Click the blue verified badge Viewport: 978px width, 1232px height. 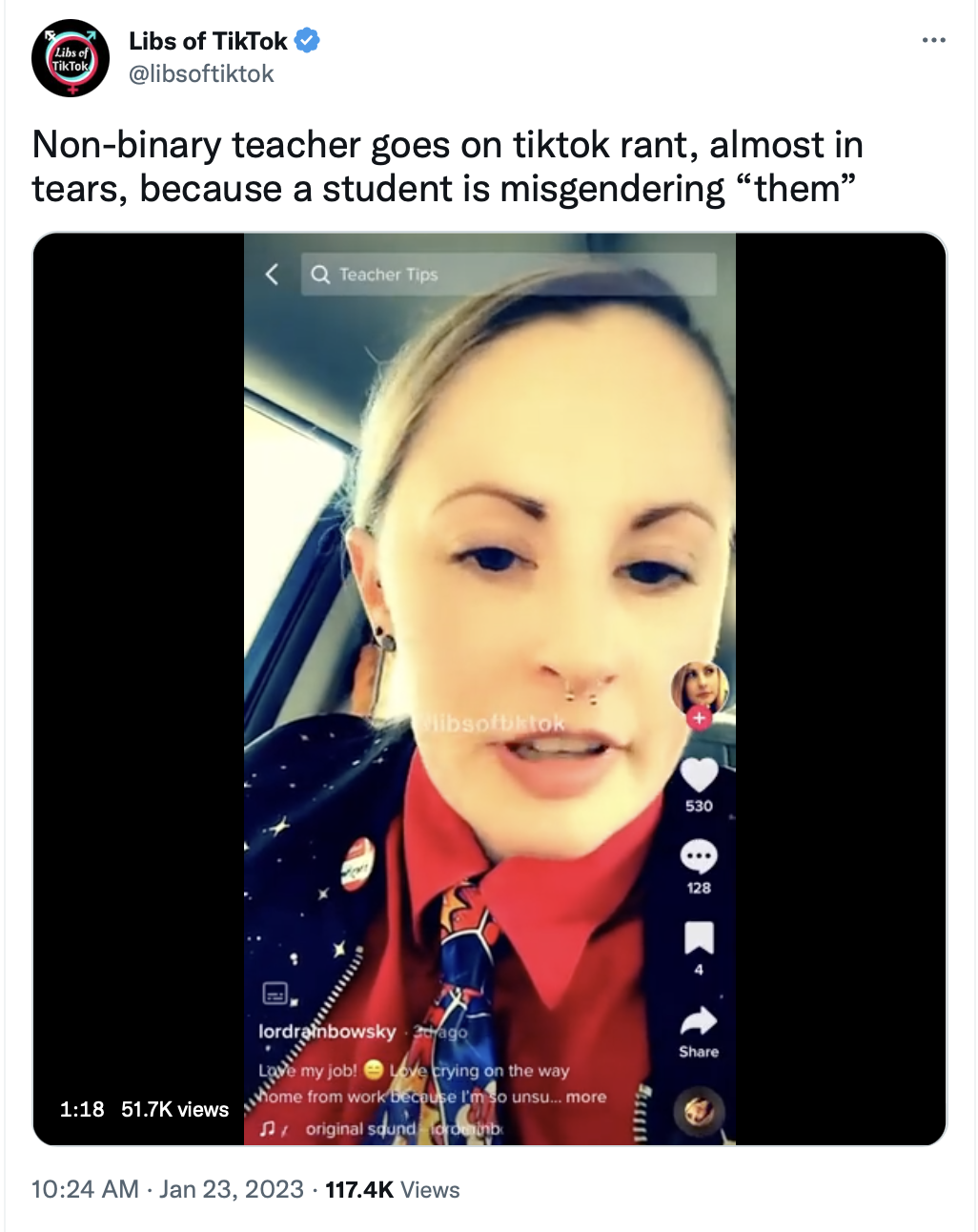coord(307,41)
